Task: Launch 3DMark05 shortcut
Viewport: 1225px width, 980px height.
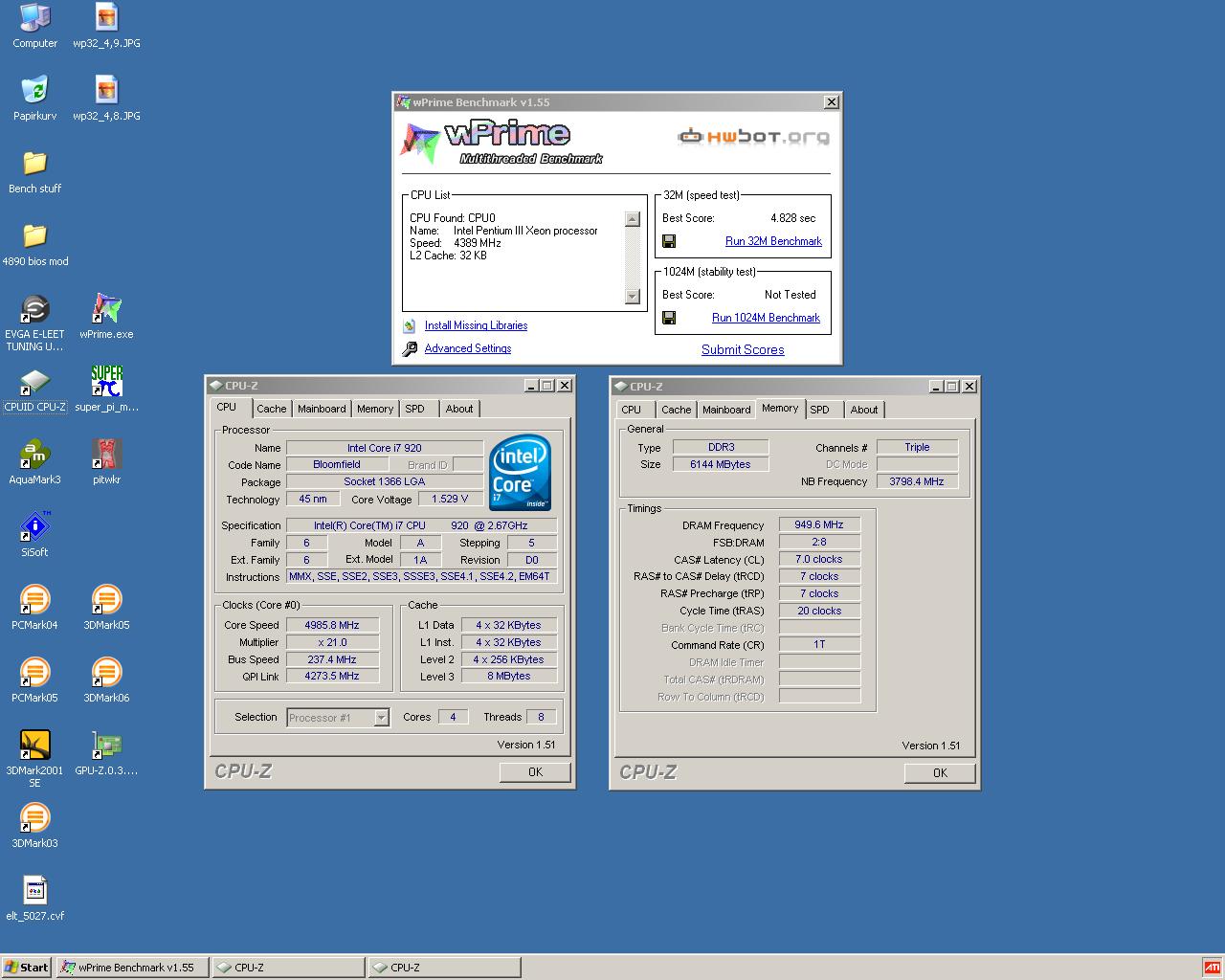Action: tap(106, 608)
